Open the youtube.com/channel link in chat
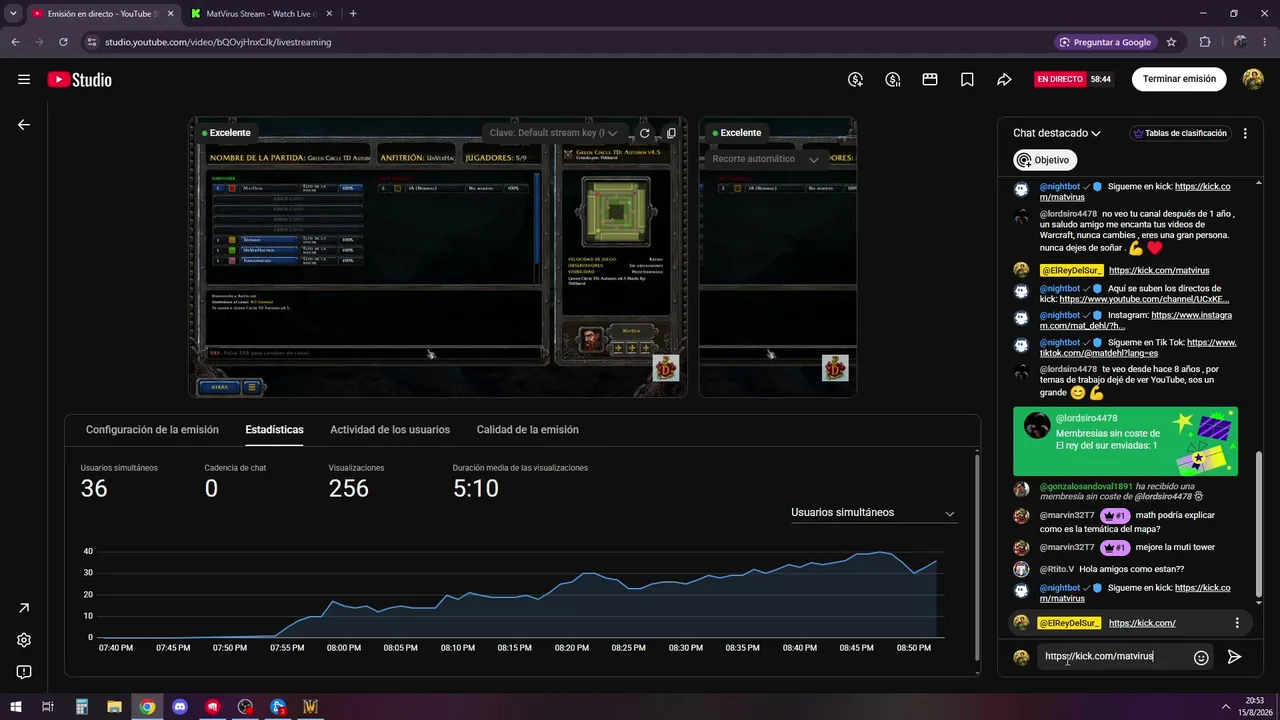This screenshot has width=1280, height=720. pyautogui.click(x=1144, y=299)
